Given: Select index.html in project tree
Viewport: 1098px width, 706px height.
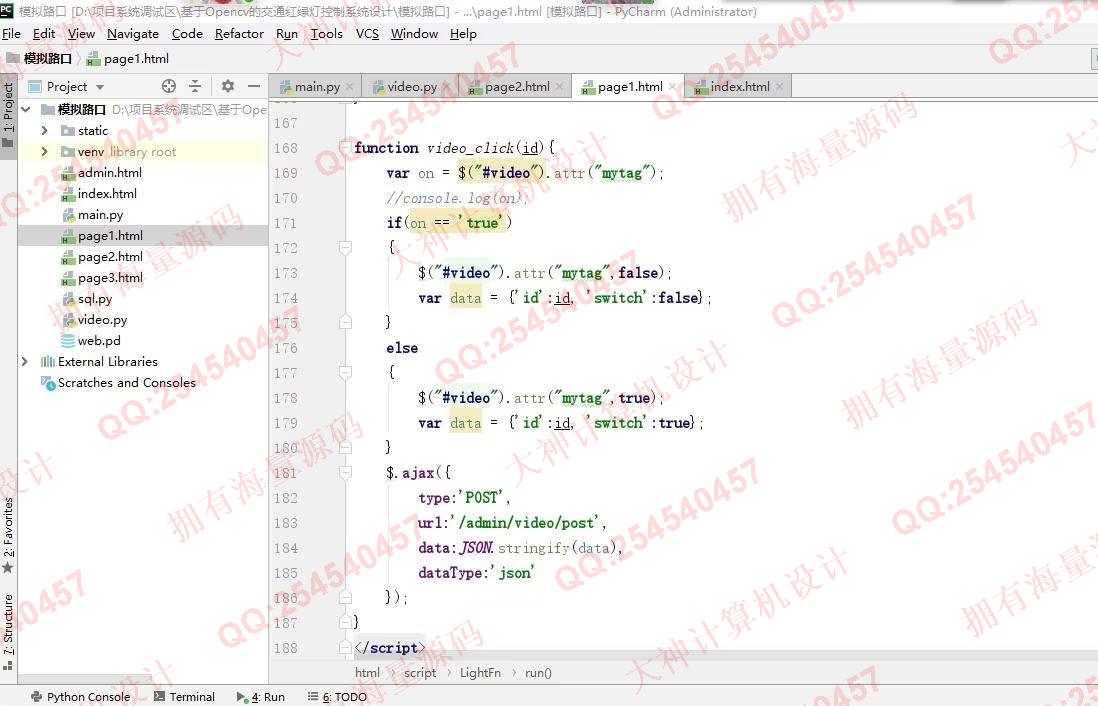Looking at the screenshot, I should click(107, 194).
